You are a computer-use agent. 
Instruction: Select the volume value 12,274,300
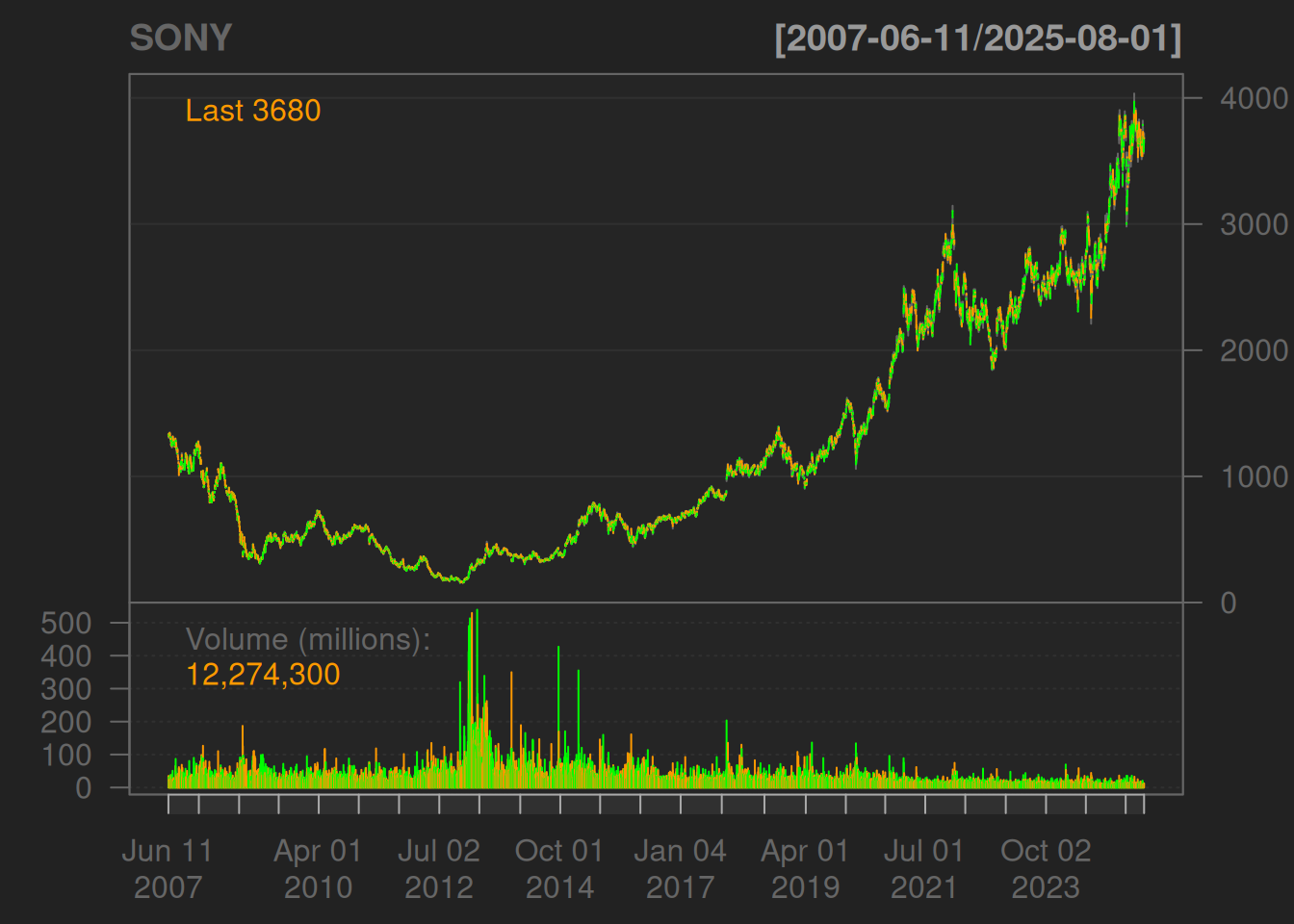(x=263, y=674)
